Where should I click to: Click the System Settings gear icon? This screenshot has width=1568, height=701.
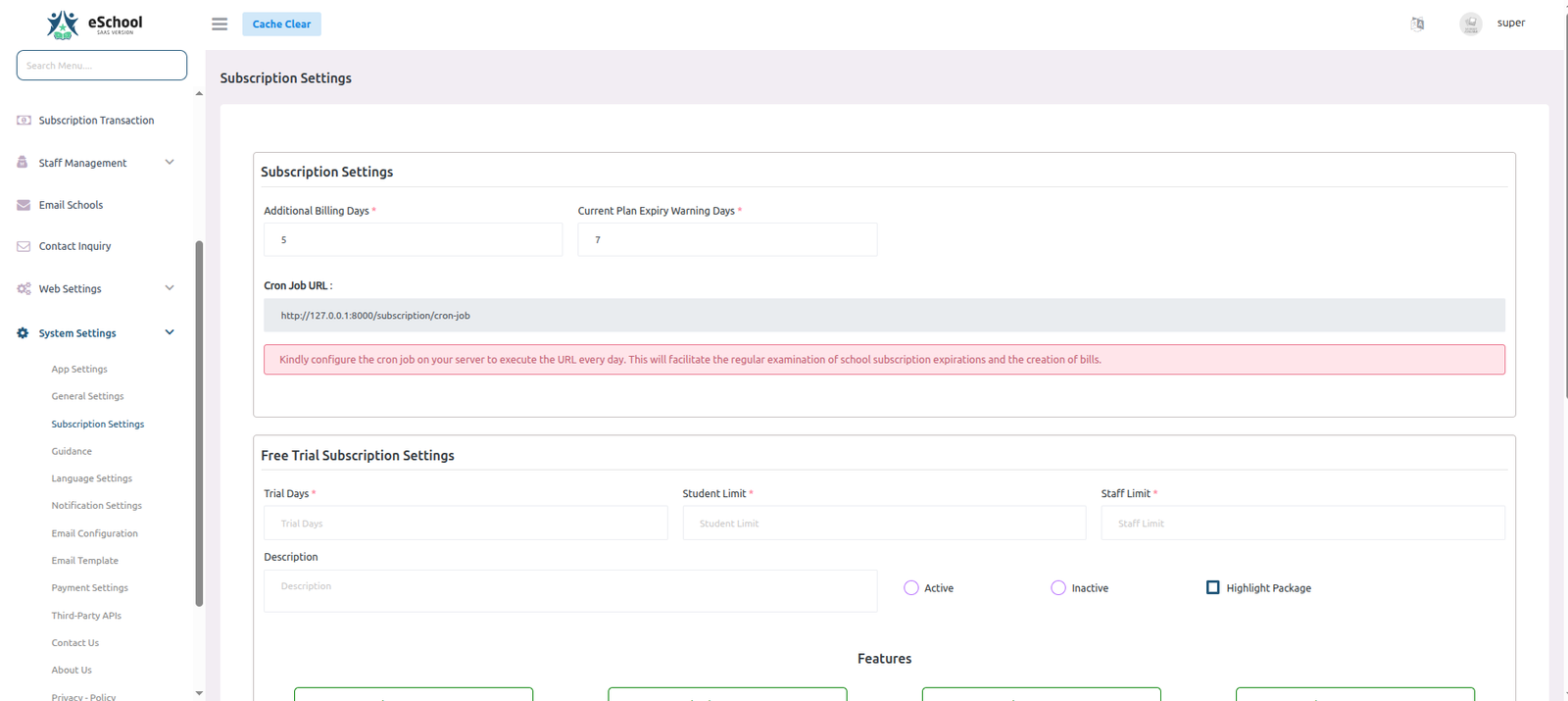point(24,333)
